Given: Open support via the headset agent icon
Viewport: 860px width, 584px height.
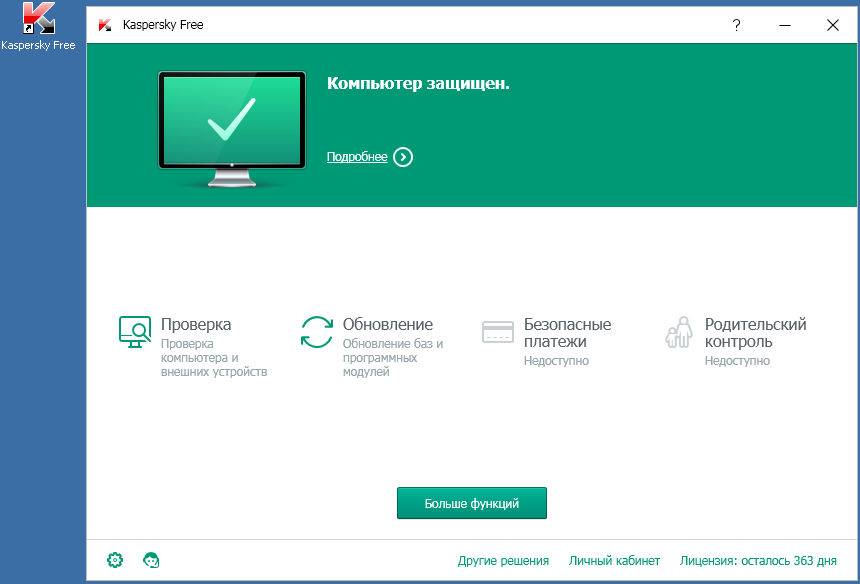Looking at the screenshot, I should pyautogui.click(x=151, y=560).
